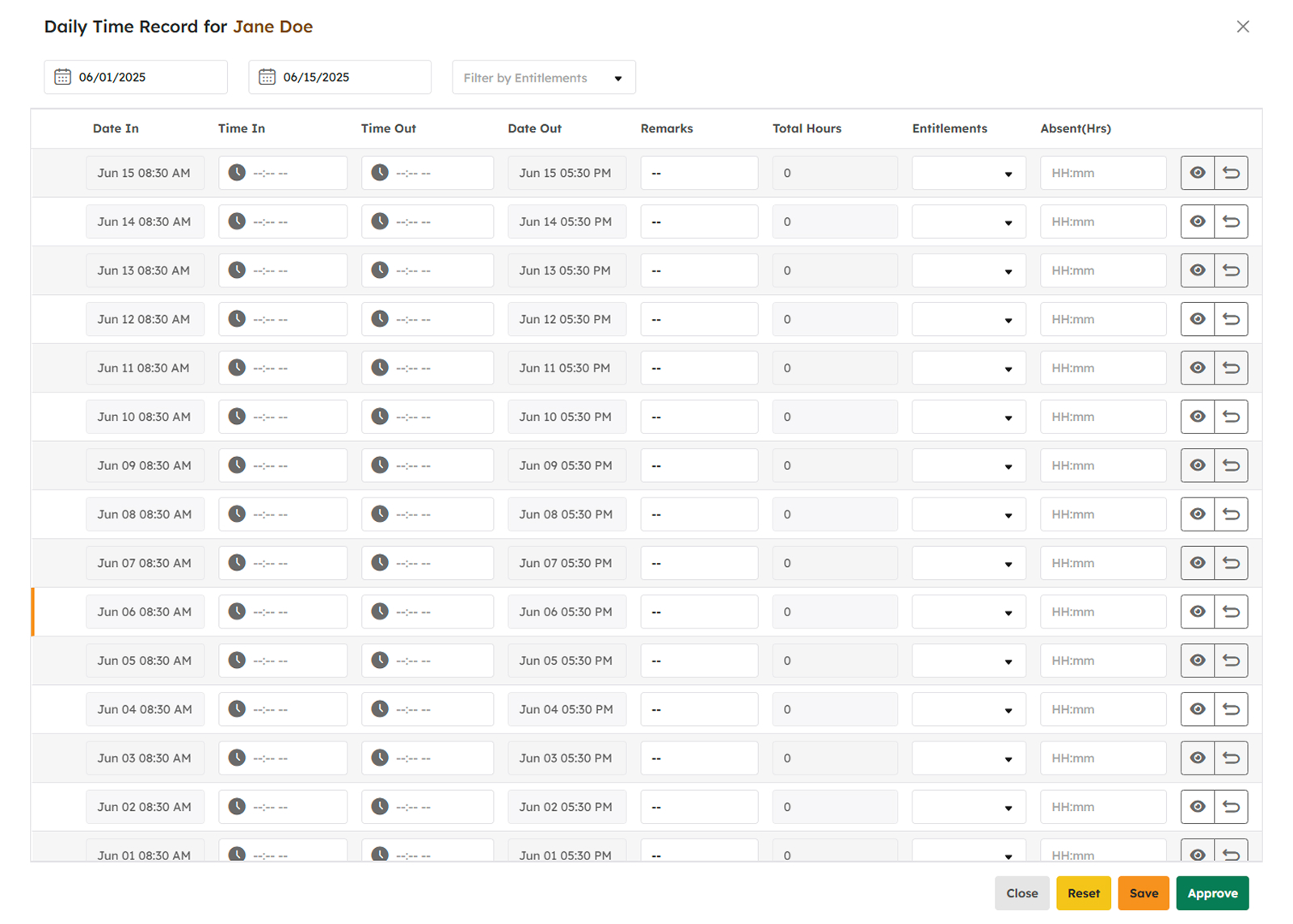The height and width of the screenshot is (924, 1293).
Task: Open Entitlements dropdown for Jun 09 row
Action: 969,465
